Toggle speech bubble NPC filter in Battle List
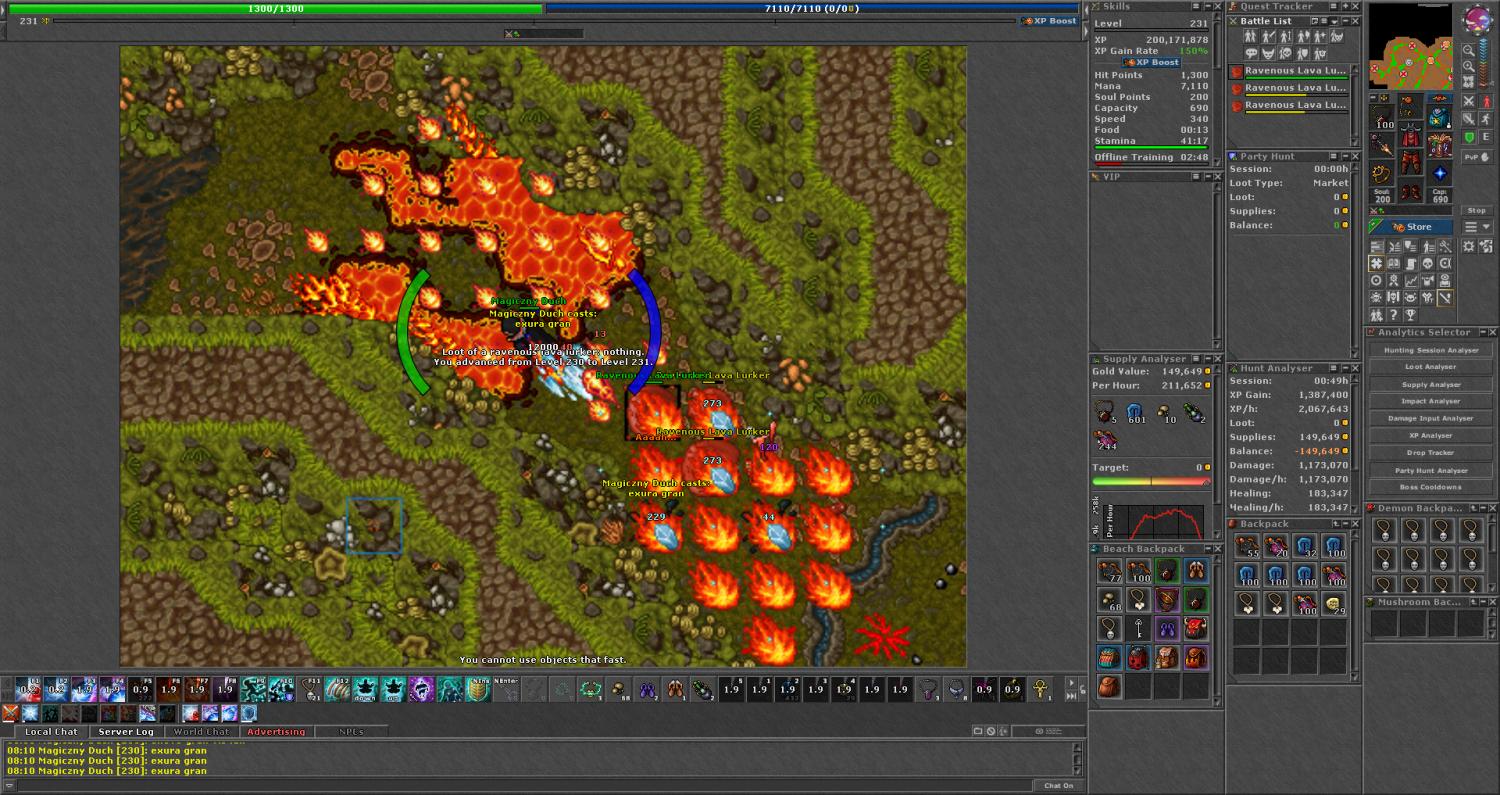The width and height of the screenshot is (1500, 795). (x=1251, y=53)
